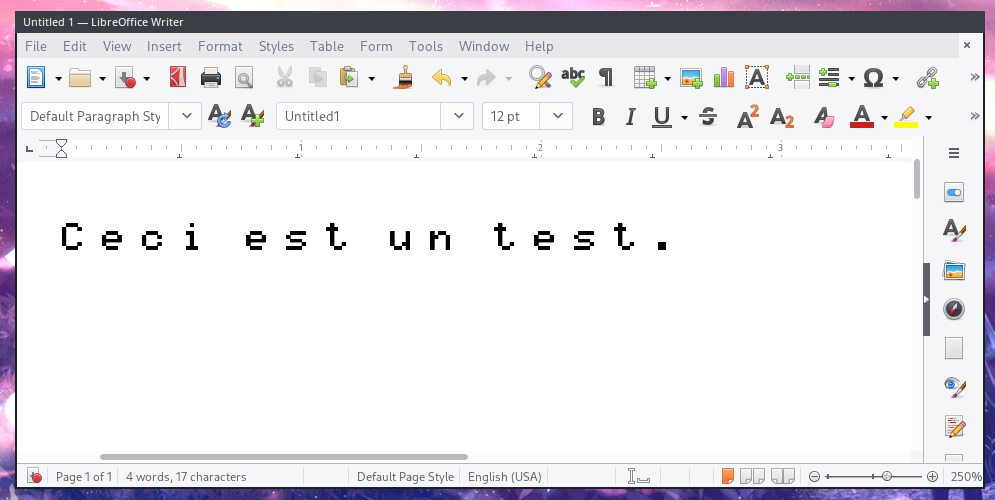
Task: Update the selected paragraph style
Action: (220, 116)
